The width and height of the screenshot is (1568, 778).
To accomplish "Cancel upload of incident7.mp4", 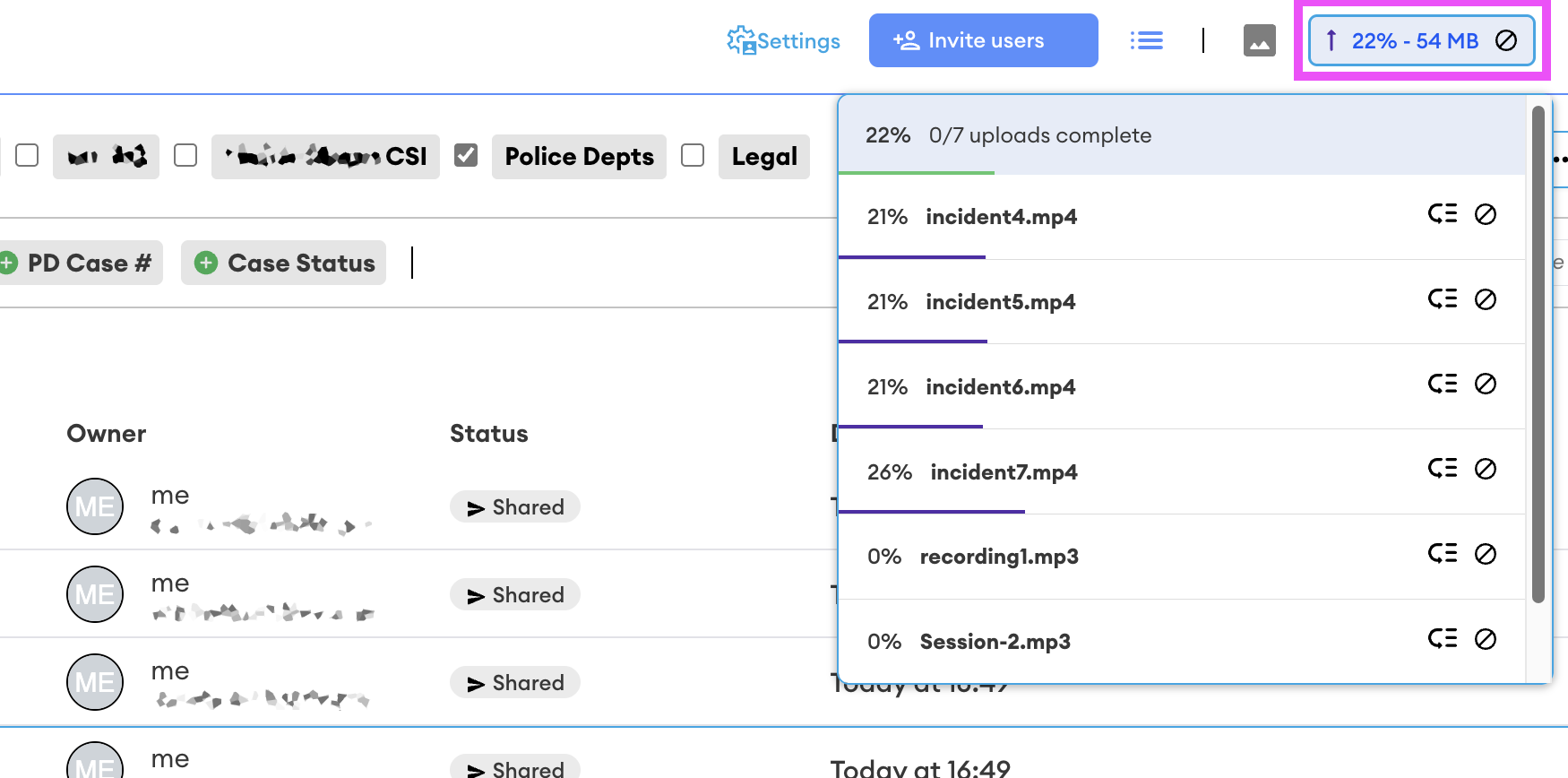I will coord(1485,469).
